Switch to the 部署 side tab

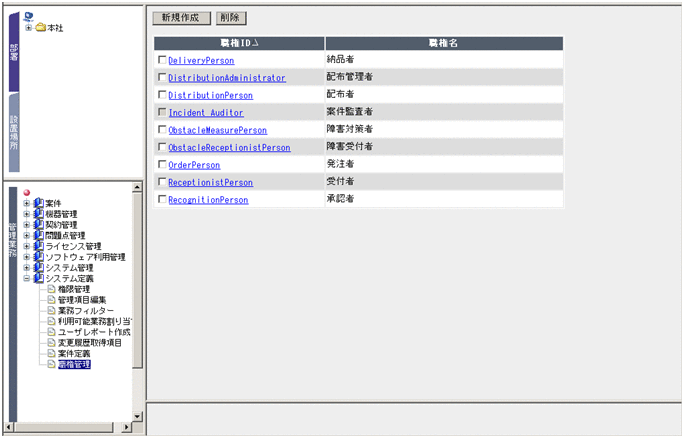click(14, 52)
